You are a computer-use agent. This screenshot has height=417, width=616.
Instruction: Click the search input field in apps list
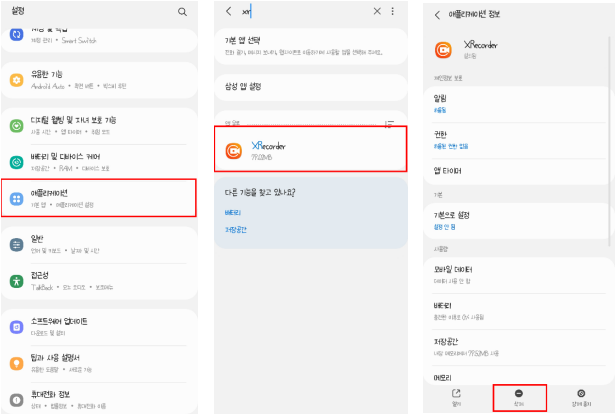click(x=300, y=11)
